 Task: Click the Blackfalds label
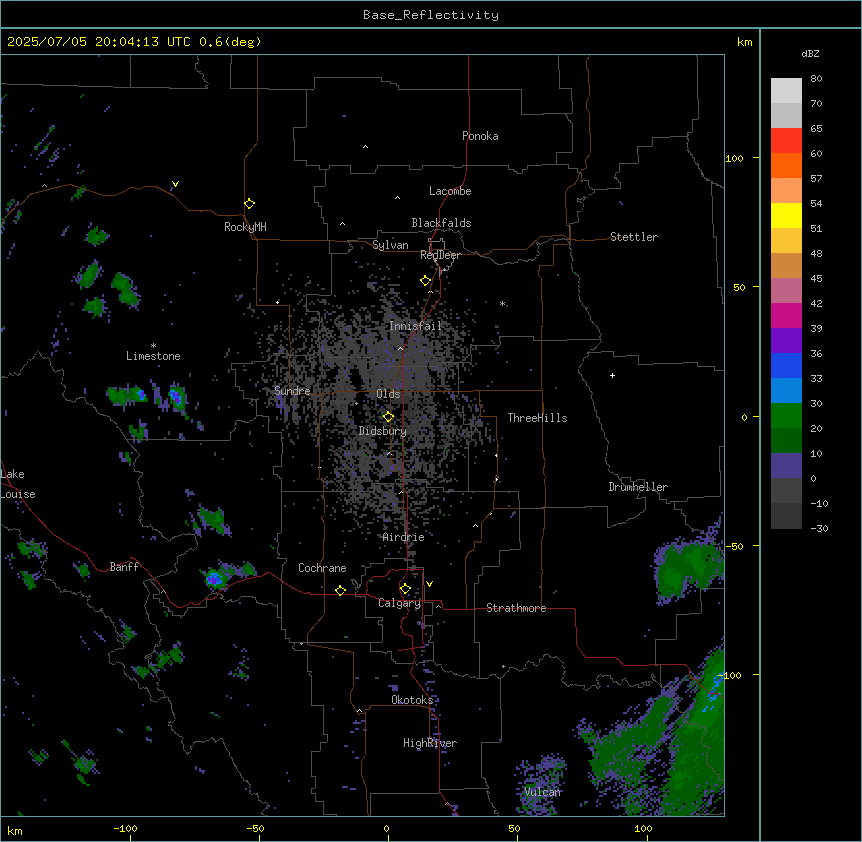(441, 223)
